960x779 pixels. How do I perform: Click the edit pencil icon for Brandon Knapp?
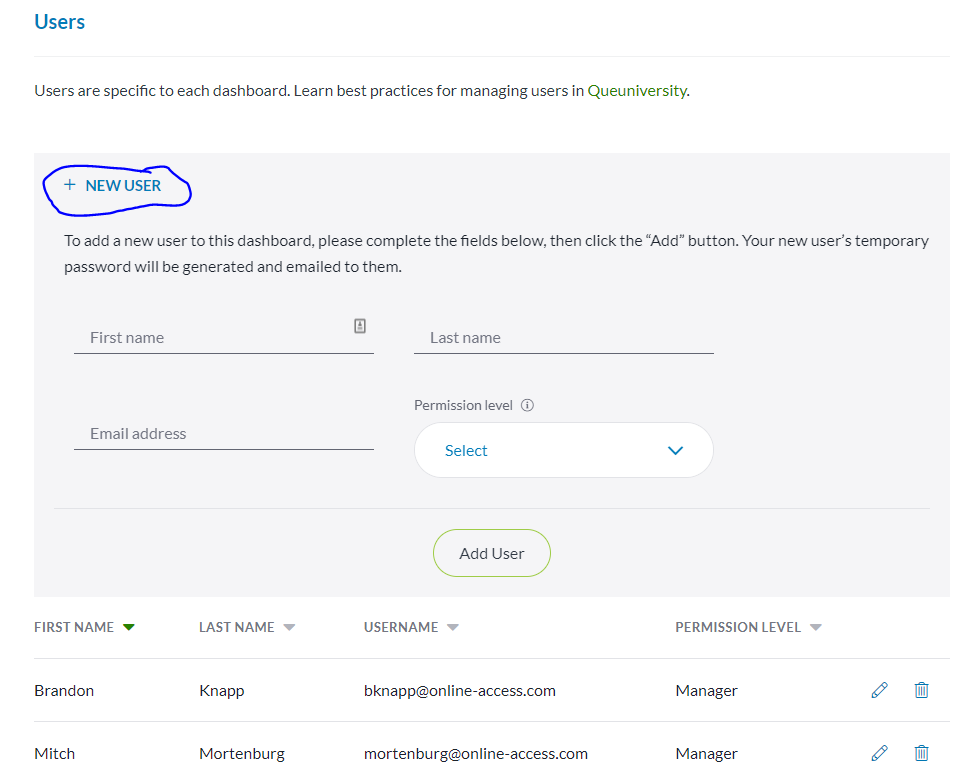pyautogui.click(x=879, y=690)
